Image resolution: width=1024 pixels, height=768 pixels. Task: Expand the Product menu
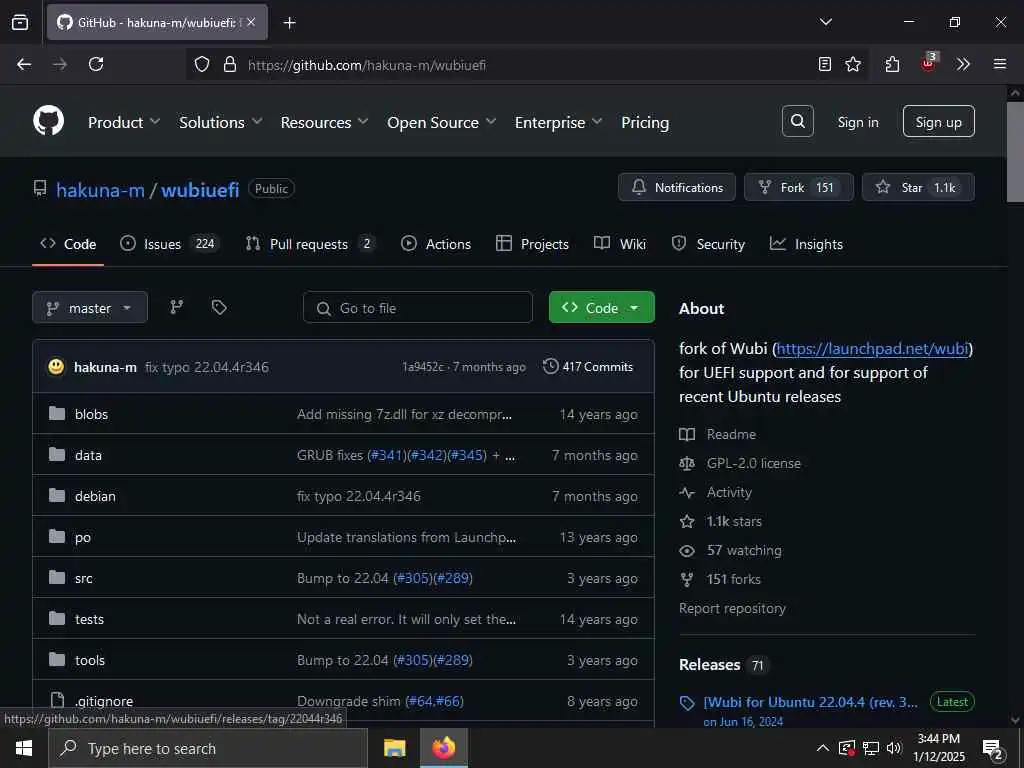tap(124, 122)
